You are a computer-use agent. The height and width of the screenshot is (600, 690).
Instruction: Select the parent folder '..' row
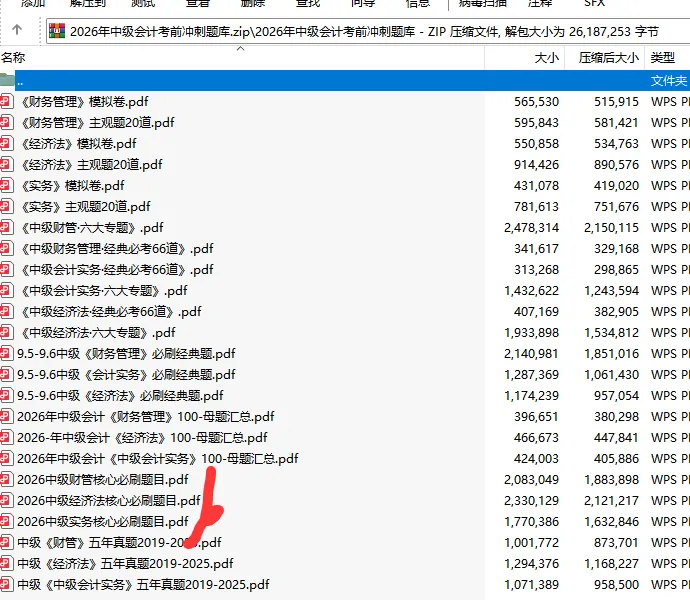[x=345, y=81]
